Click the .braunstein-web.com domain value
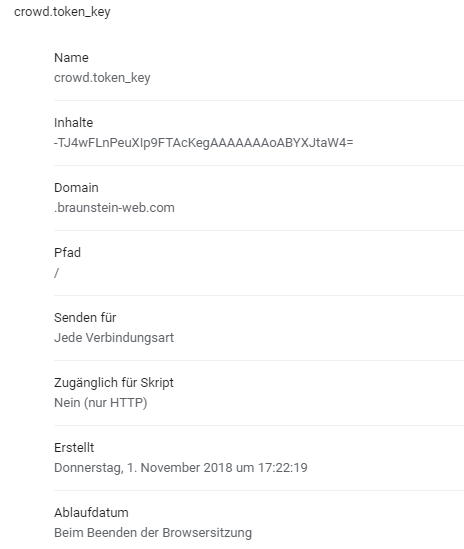The width and height of the screenshot is (464, 549). click(114, 208)
